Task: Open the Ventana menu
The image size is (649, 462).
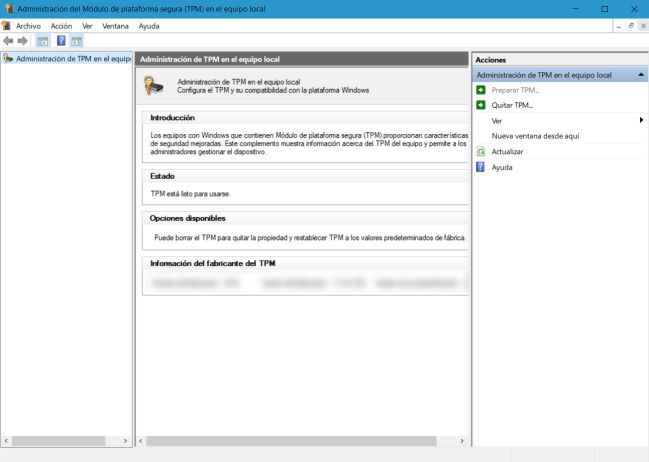Action: [115, 25]
